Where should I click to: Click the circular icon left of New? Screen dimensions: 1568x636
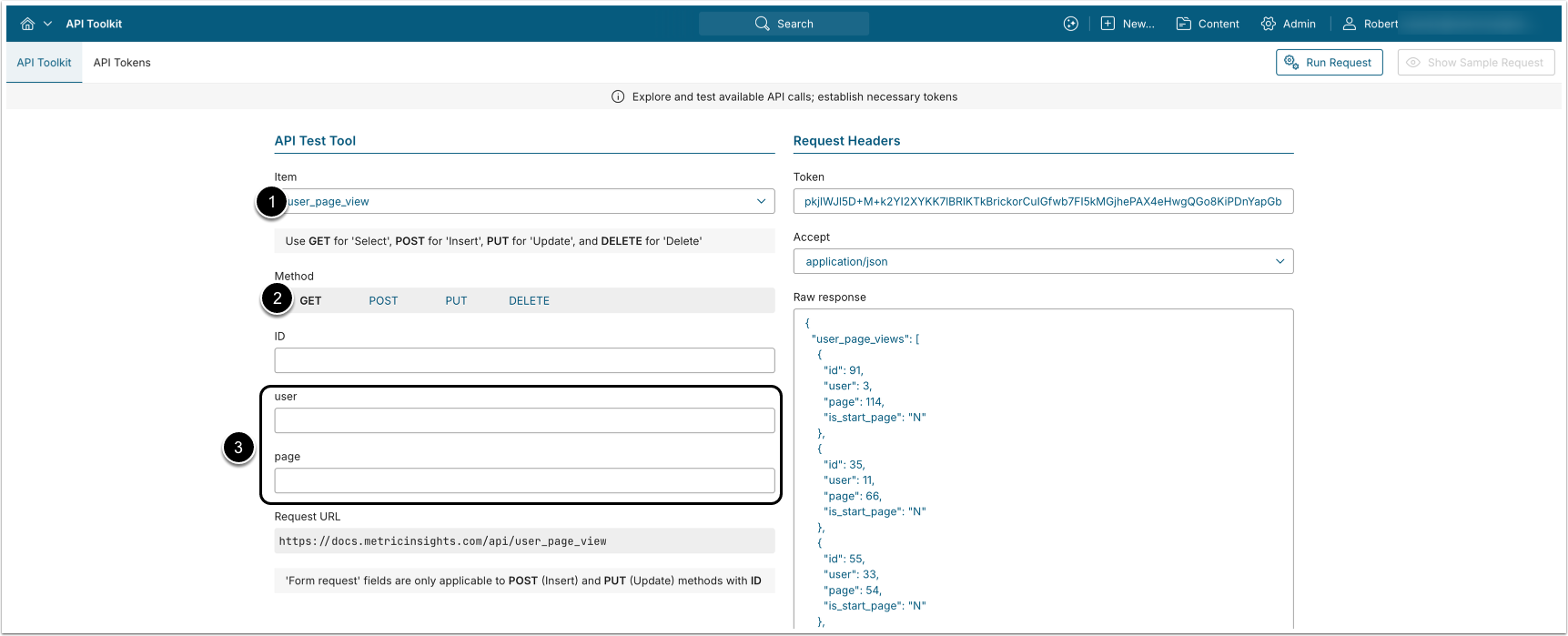(1071, 24)
